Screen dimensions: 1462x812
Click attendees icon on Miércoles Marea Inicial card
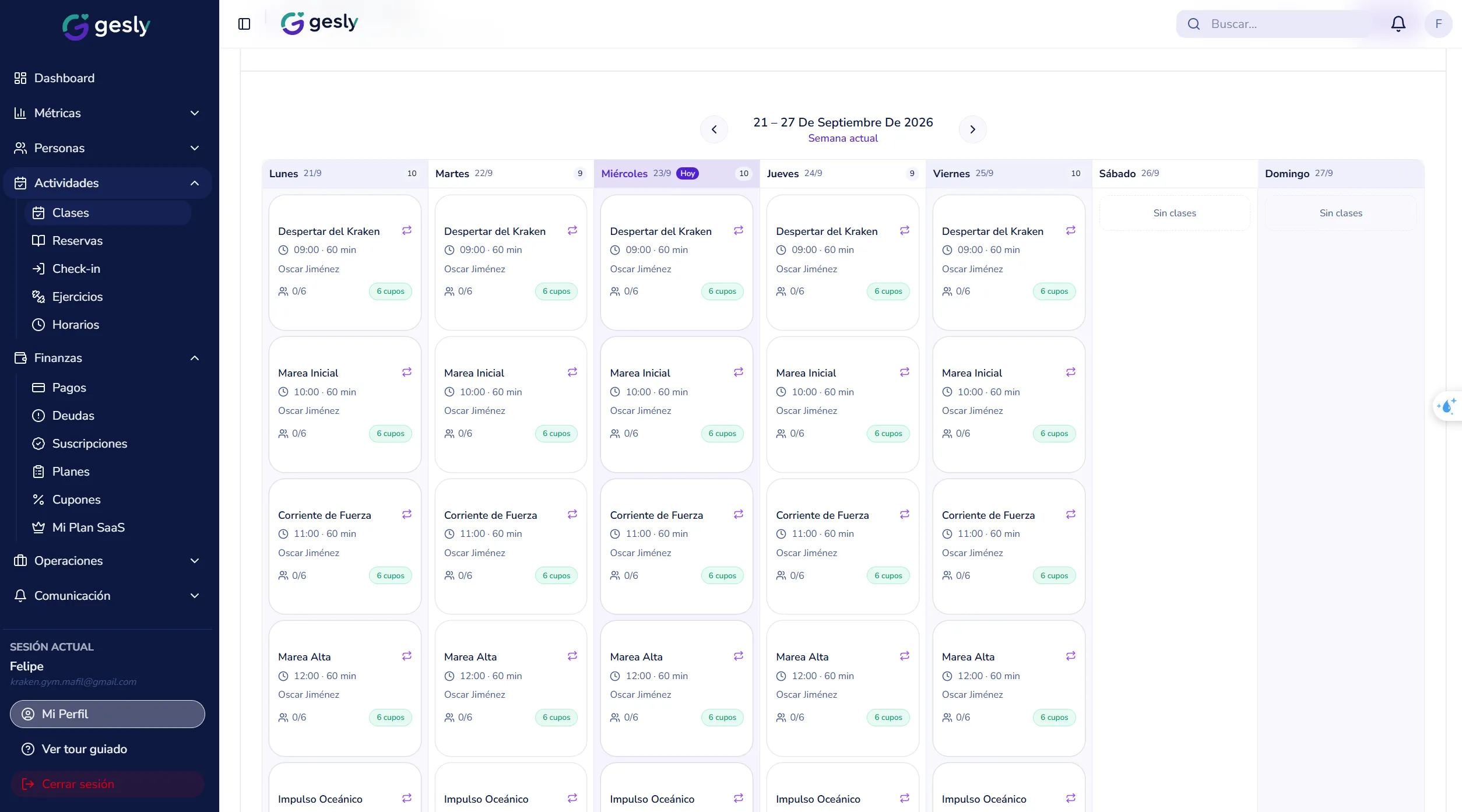click(615, 434)
